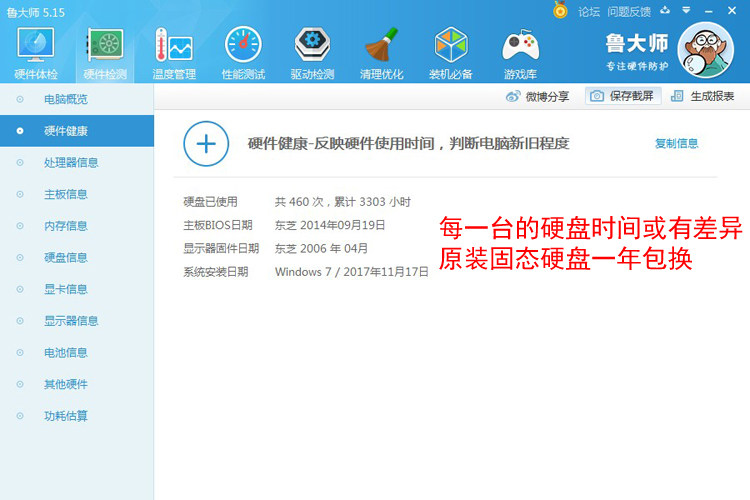Select 硬件健康 in the sidebar

tap(77, 131)
